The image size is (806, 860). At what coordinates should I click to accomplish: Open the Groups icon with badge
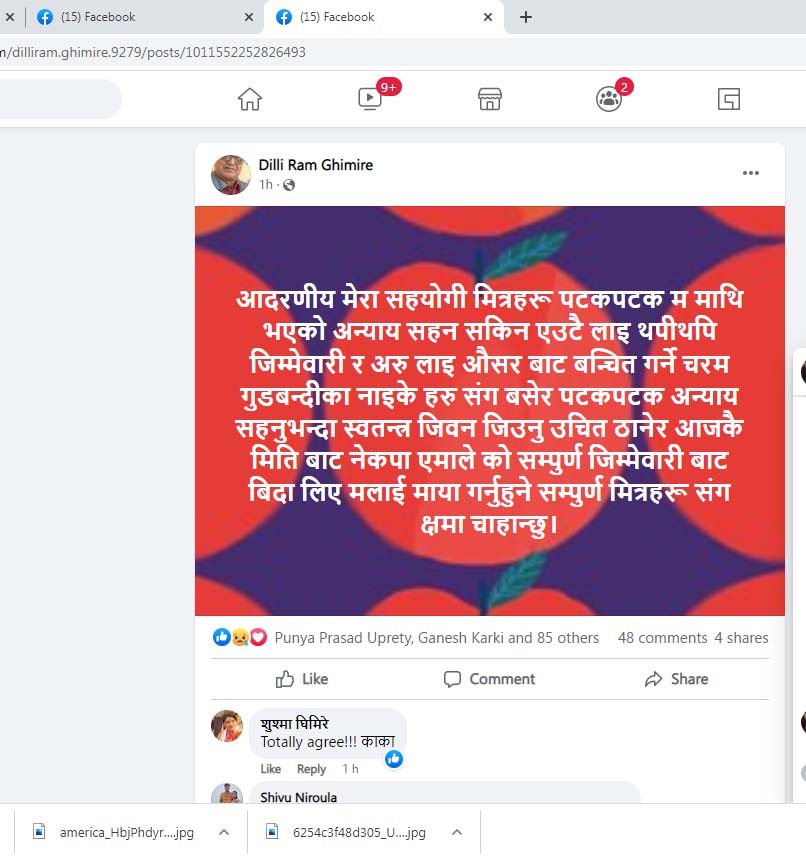pos(609,99)
